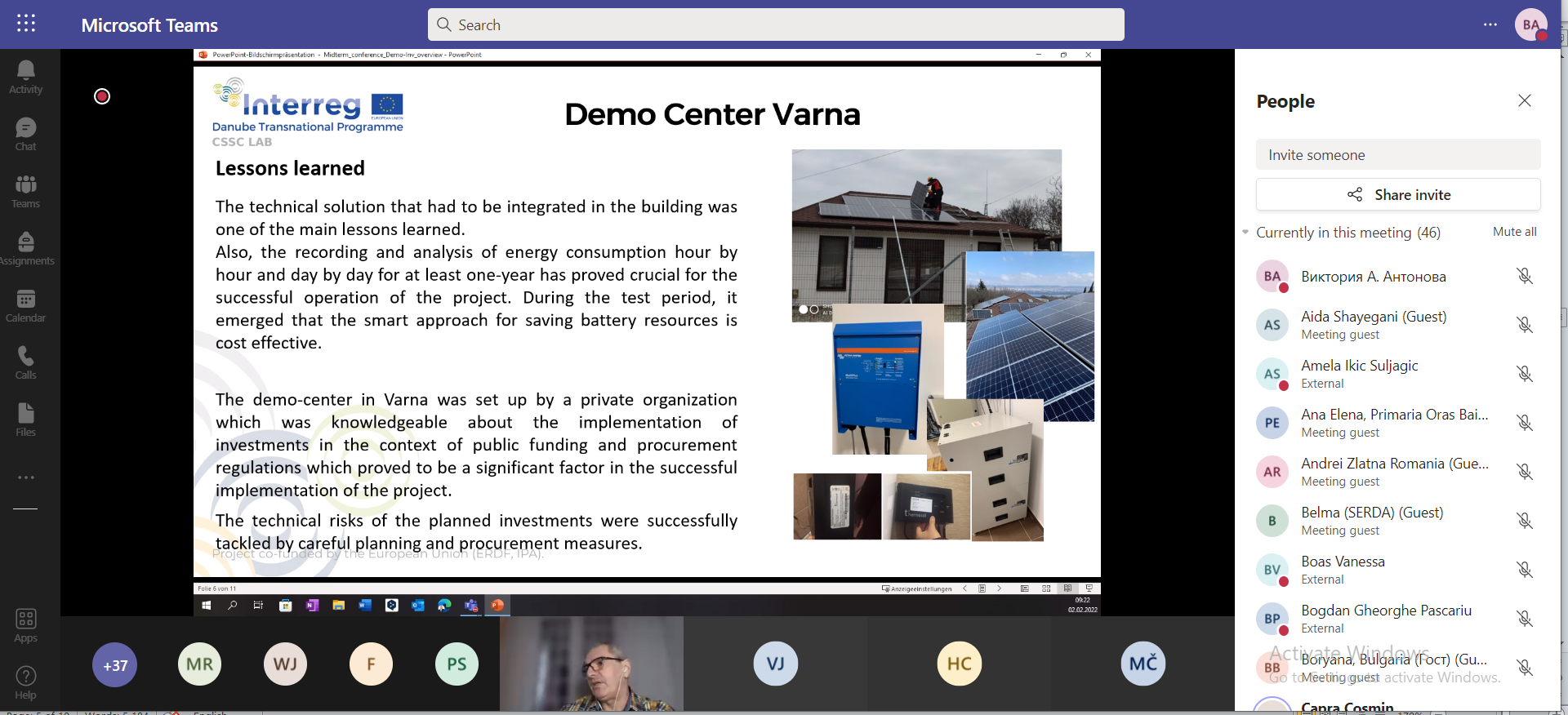Click the +37 more participants bubble
This screenshot has width=1568, height=715.
[x=115, y=664]
